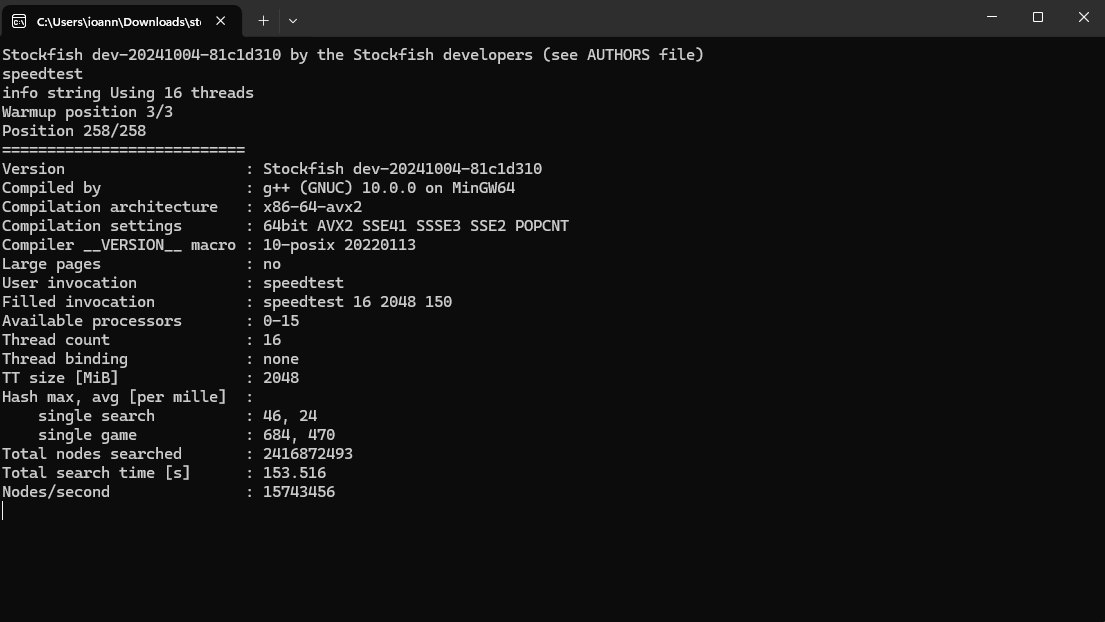Click the Total search time value 153.516

coord(295,473)
